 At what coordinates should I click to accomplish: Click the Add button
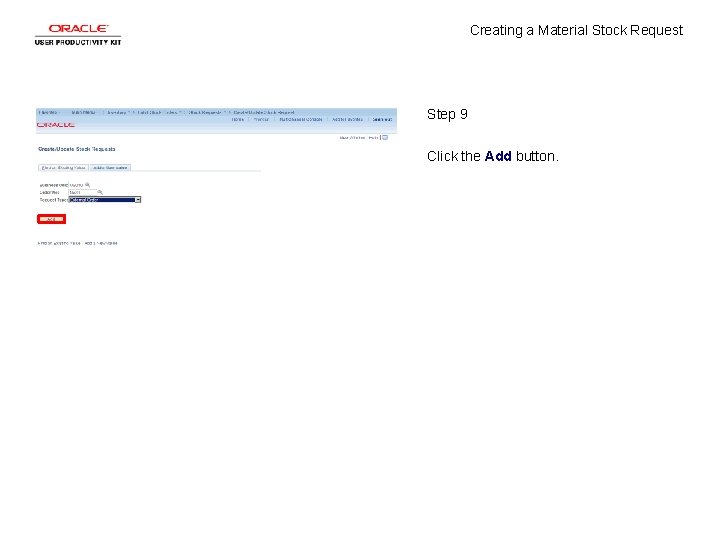point(51,219)
